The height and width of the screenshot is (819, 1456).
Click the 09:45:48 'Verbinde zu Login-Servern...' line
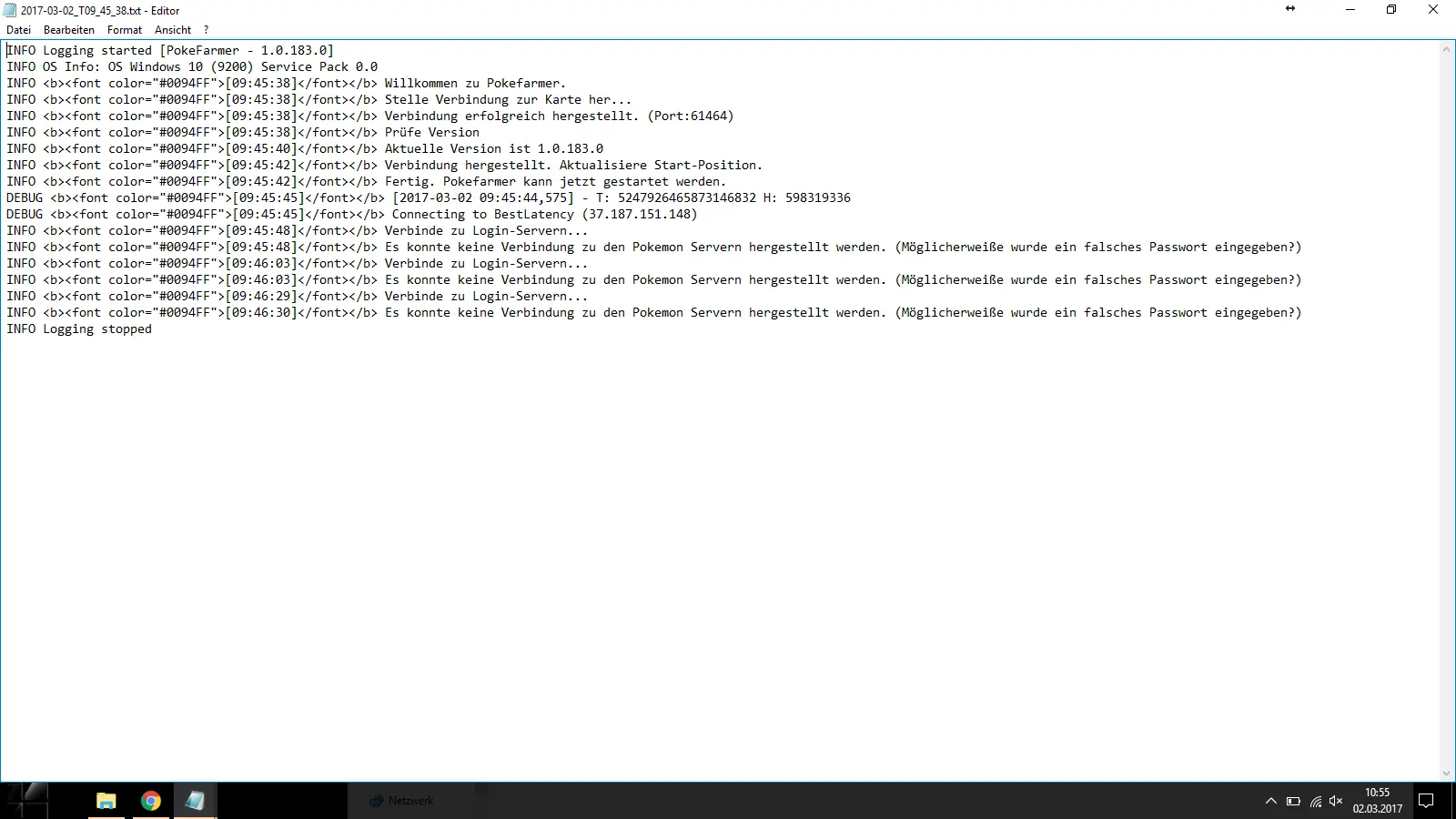point(297,231)
